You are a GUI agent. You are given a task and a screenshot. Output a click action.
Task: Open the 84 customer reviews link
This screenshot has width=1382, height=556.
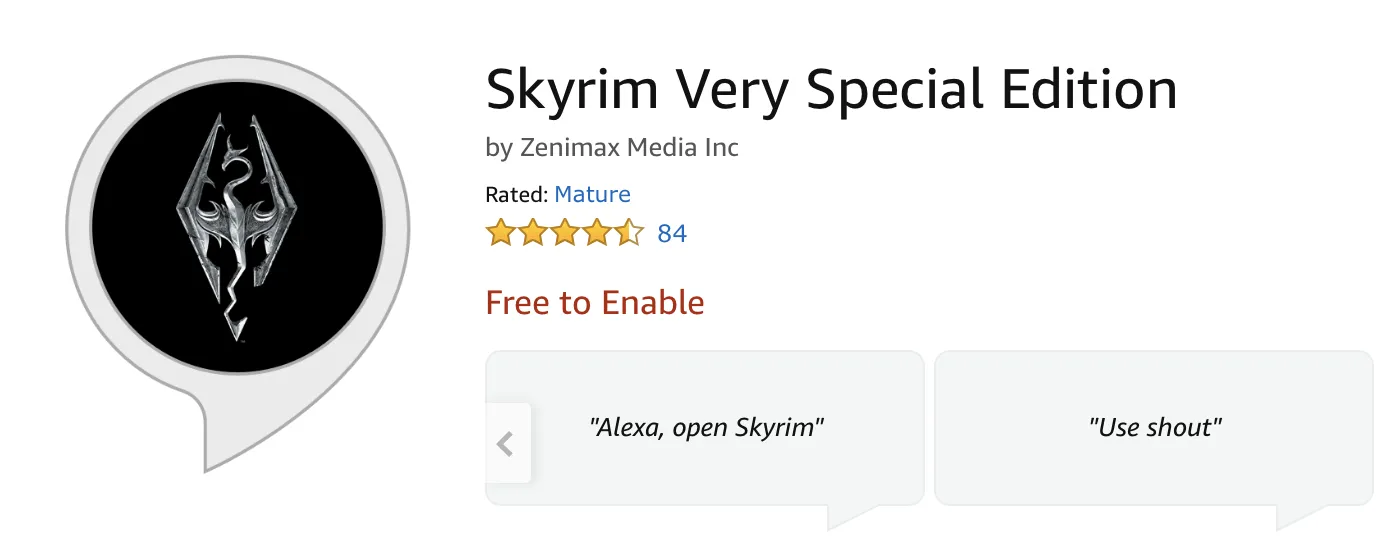(672, 234)
